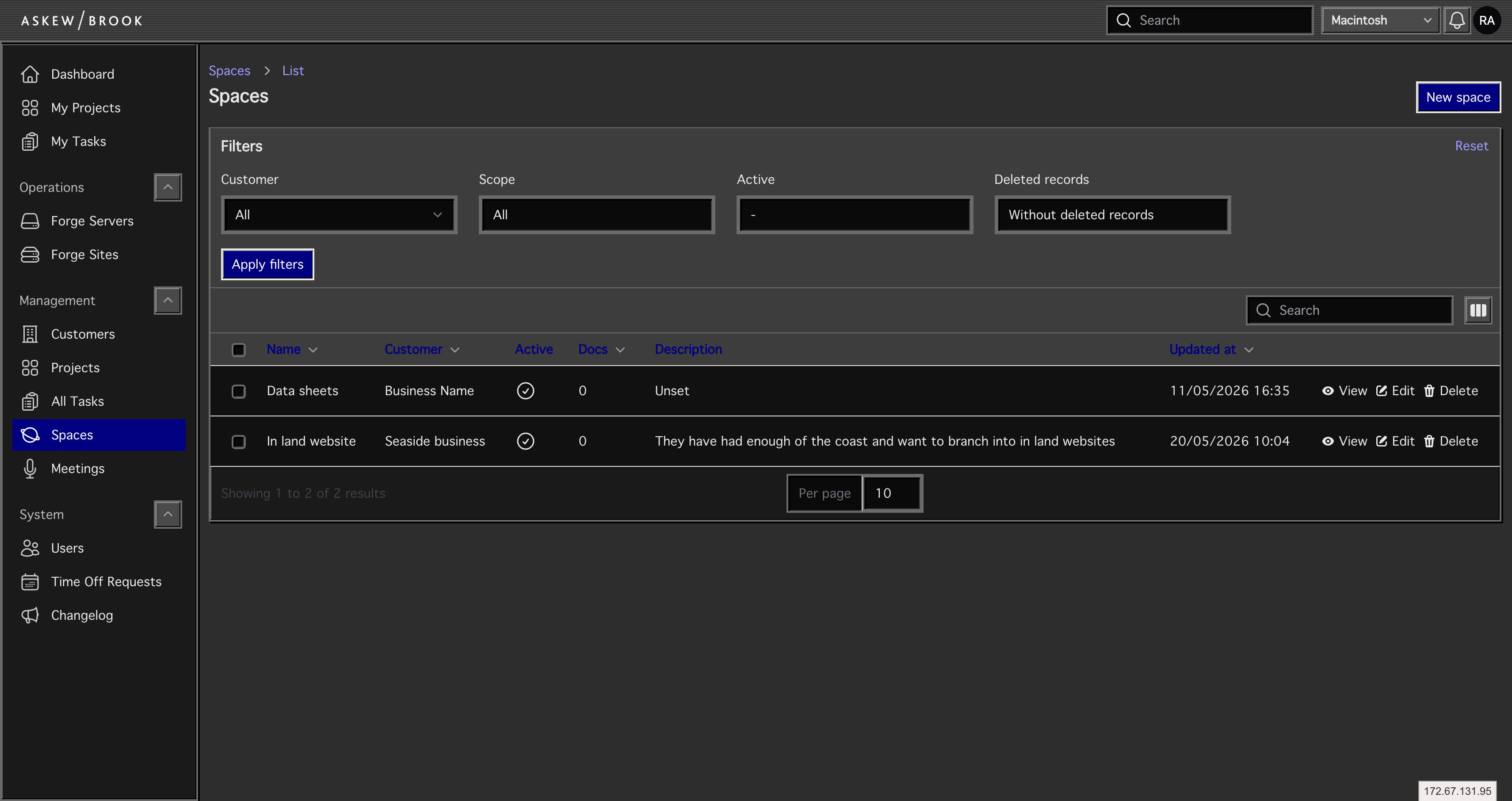This screenshot has height=801, width=1512.
Task: Sort table by Name column
Action: point(292,350)
